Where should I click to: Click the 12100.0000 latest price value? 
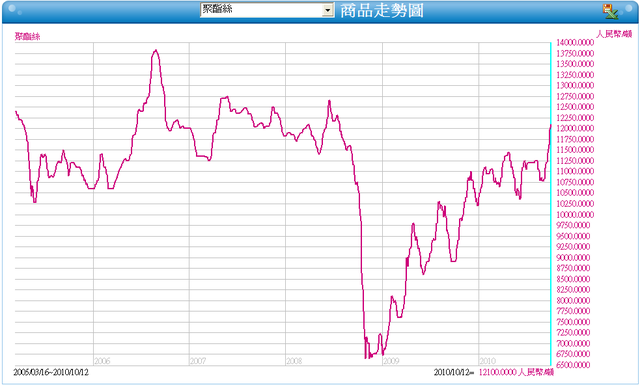click(x=498, y=372)
